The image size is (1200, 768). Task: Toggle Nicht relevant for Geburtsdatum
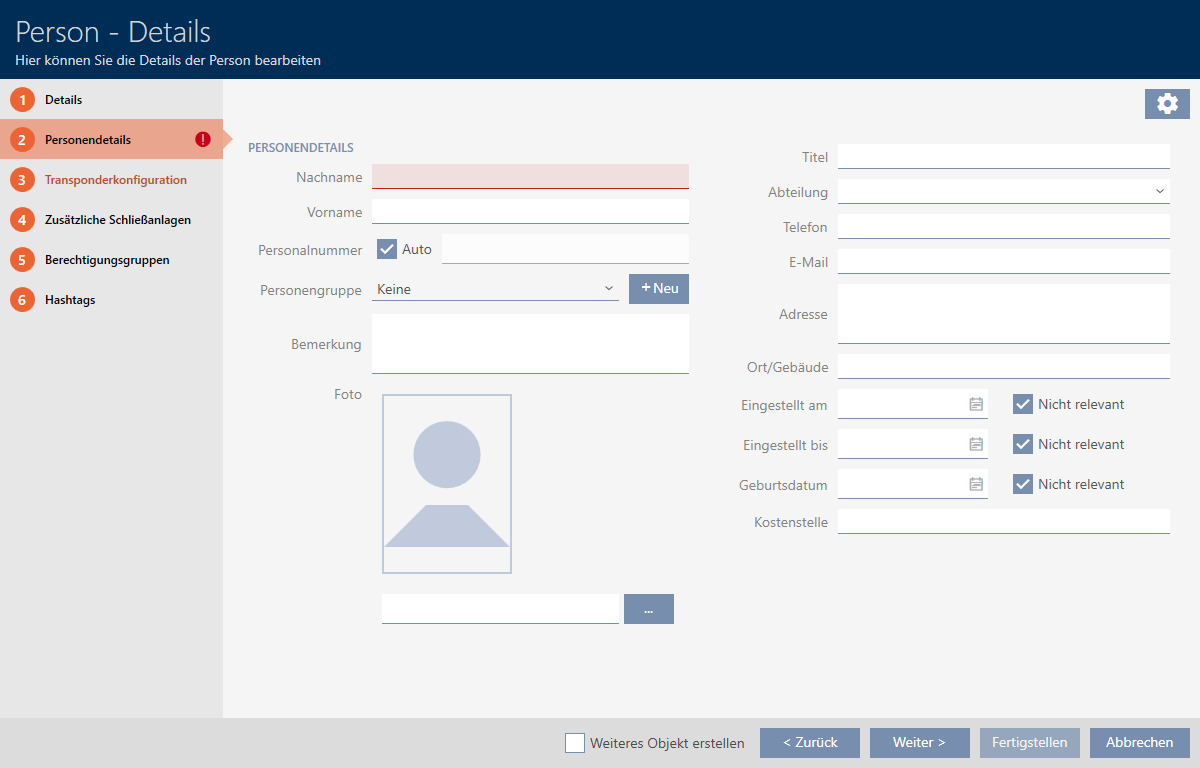pos(1022,484)
